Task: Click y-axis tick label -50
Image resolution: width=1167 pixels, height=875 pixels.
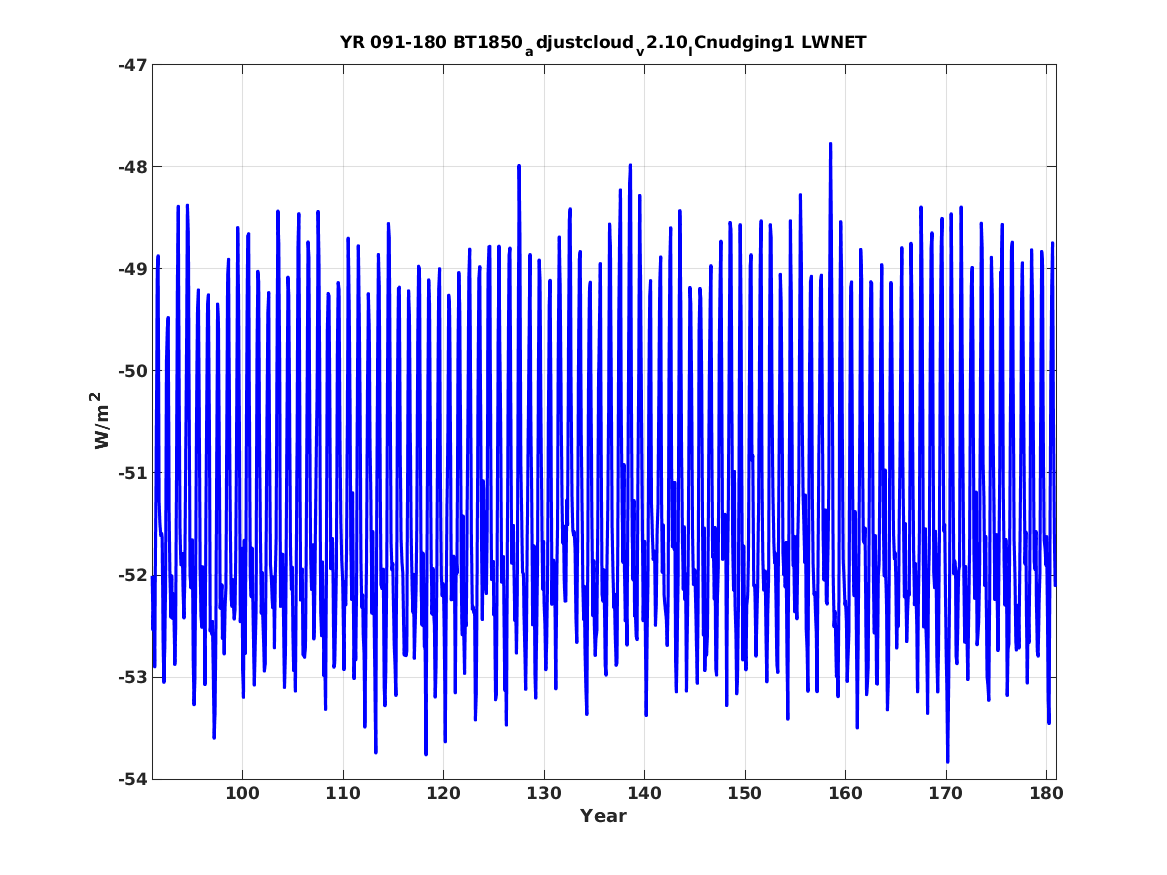Action: 132,371
